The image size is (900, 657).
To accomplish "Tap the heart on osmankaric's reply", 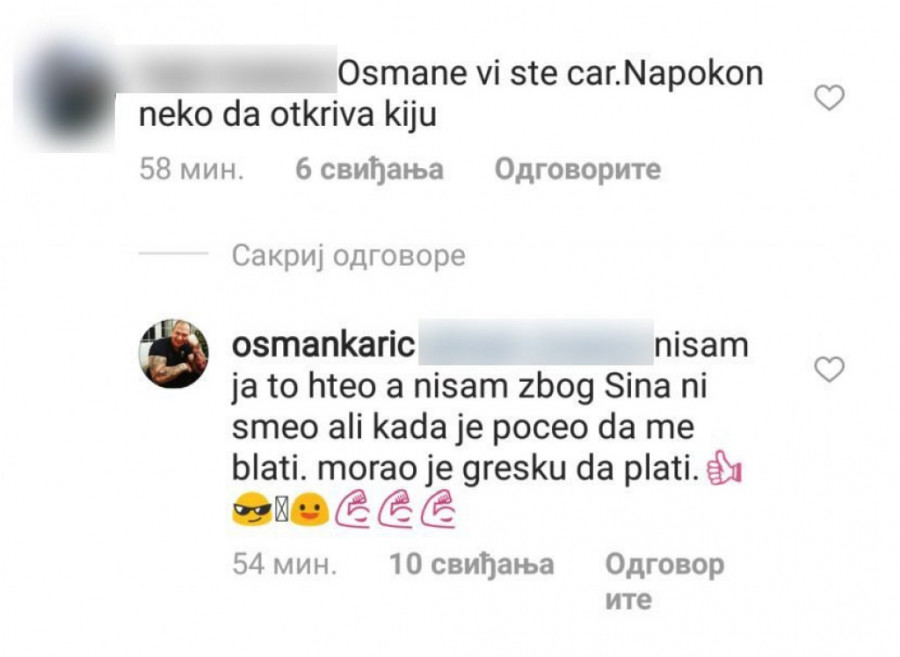I will 829,369.
